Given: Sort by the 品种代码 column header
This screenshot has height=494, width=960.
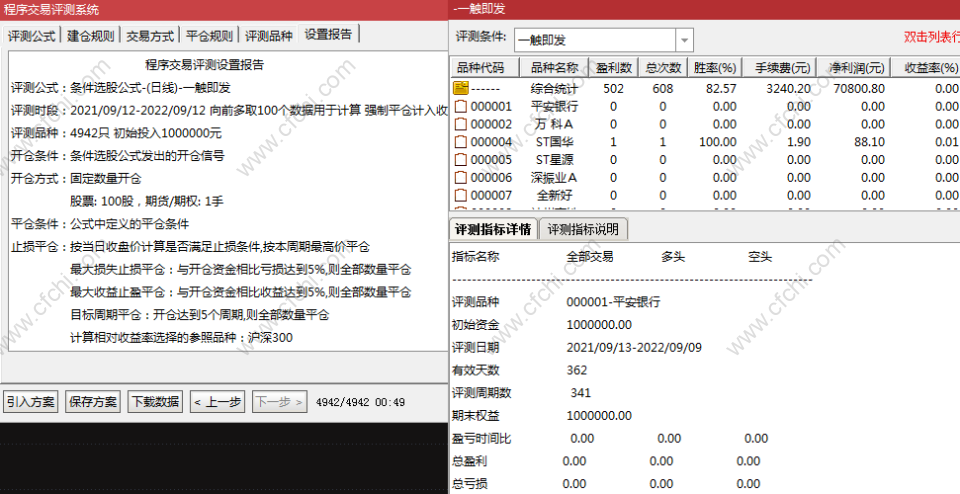Looking at the screenshot, I should (484, 67).
